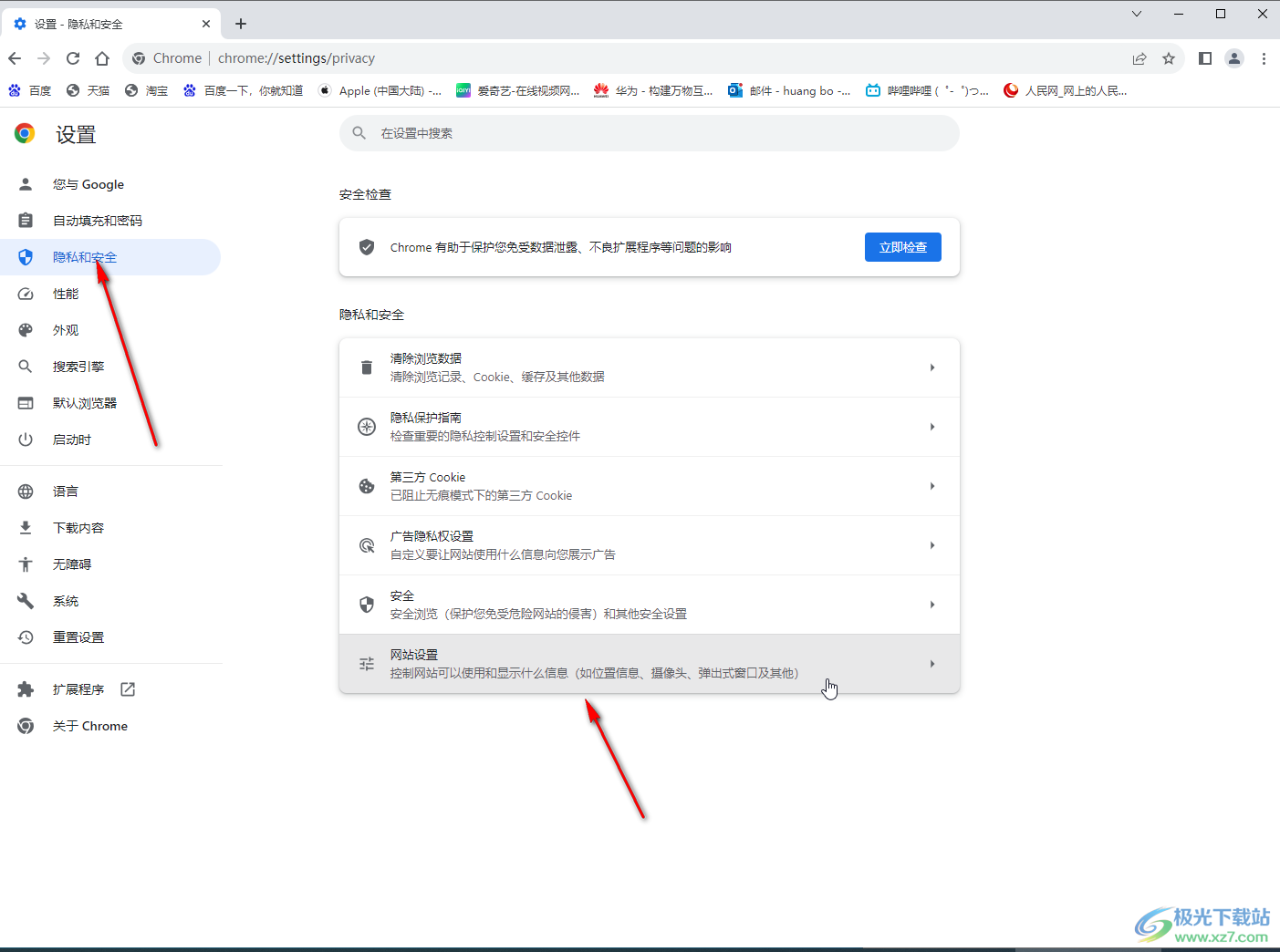Select 下载内容 in sidebar
The height and width of the screenshot is (952, 1280).
[110, 528]
